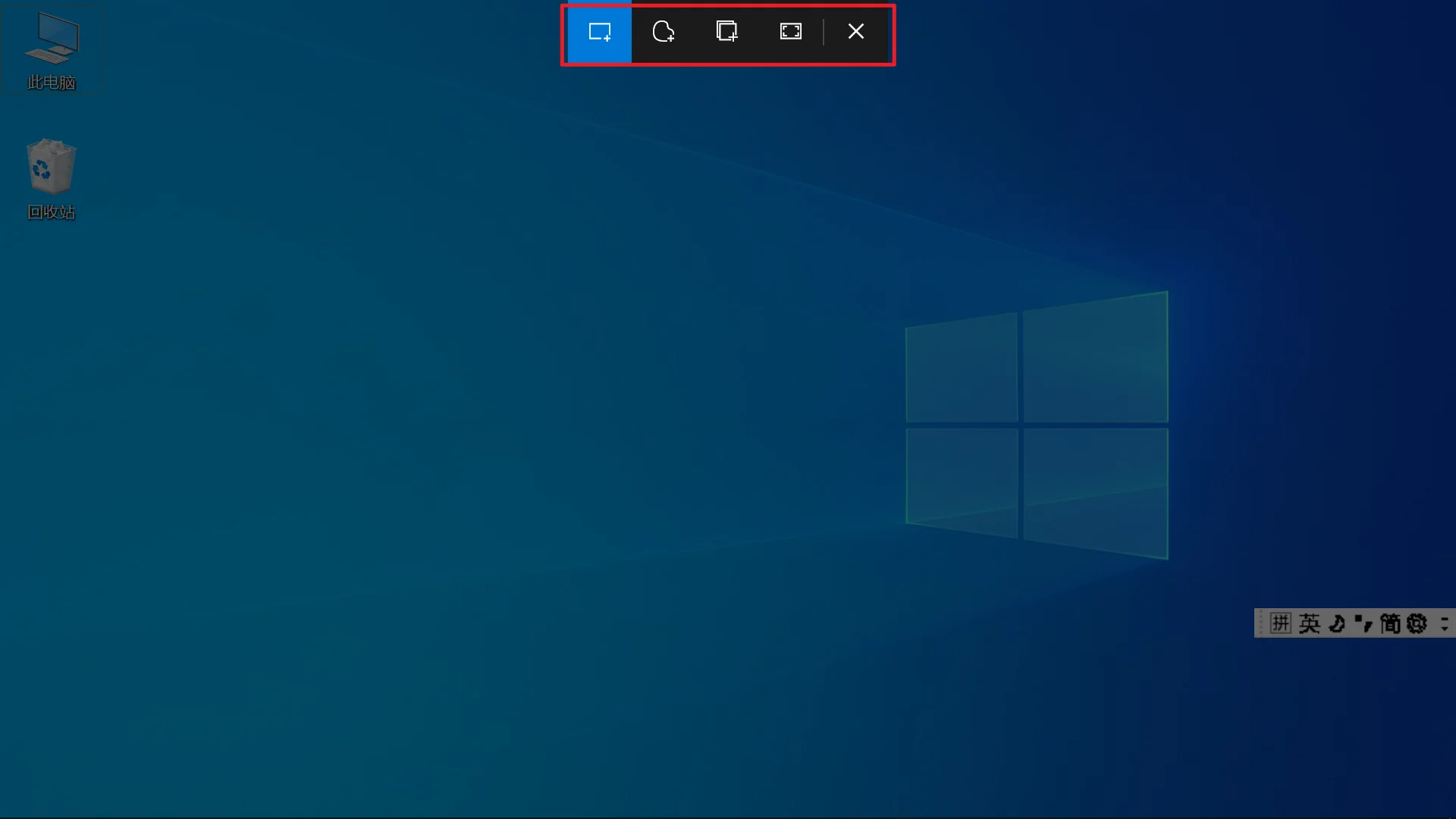Pick the window snip mode icon
Screen dimensions: 1456x819
(x=727, y=33)
